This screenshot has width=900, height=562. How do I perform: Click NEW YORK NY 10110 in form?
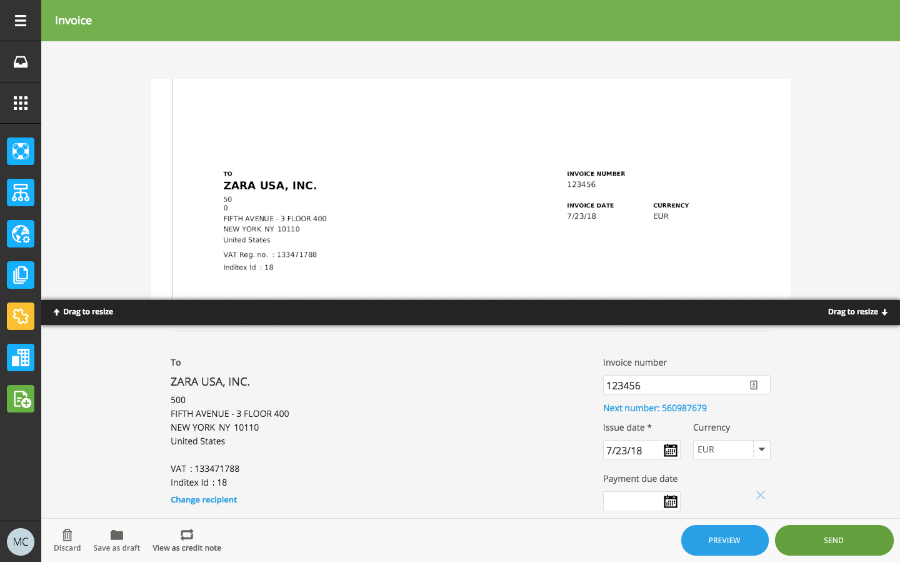click(x=215, y=427)
